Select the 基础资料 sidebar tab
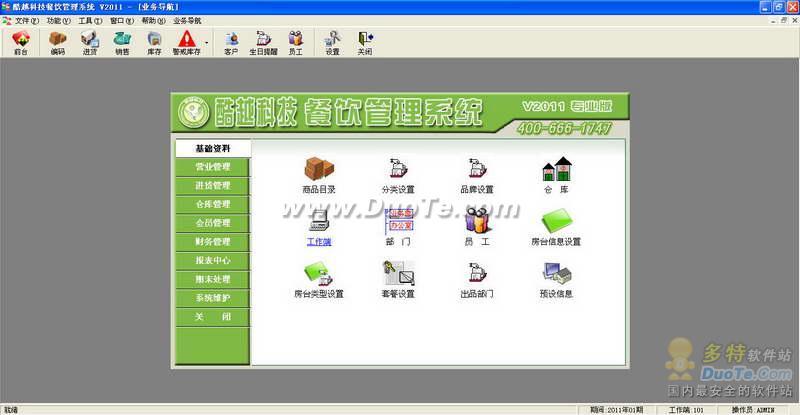This screenshot has height=415, width=800. click(x=213, y=149)
